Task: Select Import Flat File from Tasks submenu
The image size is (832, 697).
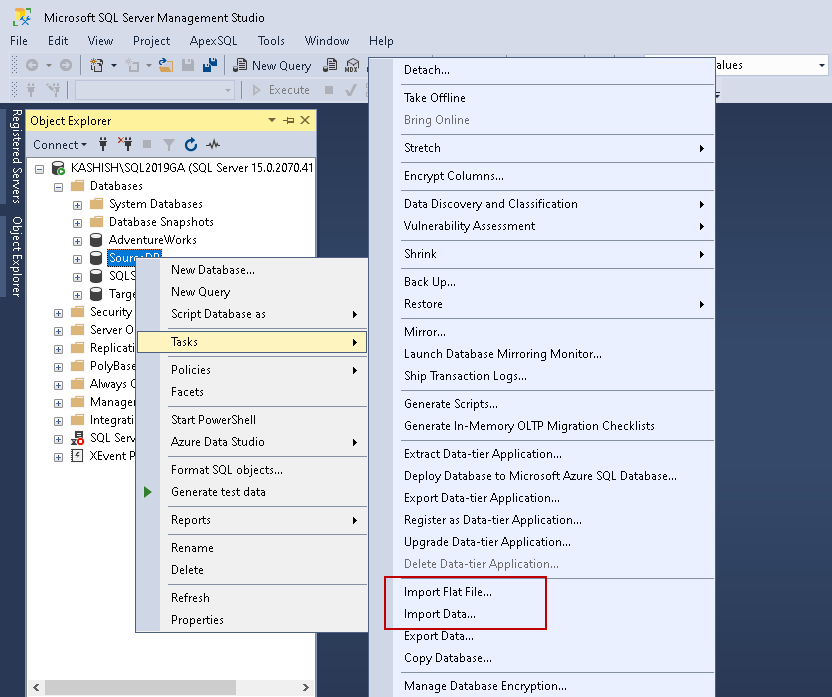Action: (447, 592)
